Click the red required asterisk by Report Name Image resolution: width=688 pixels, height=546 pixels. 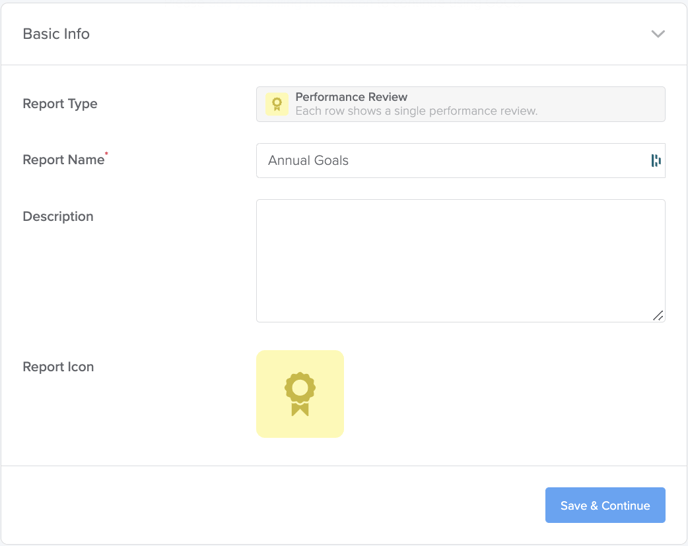click(106, 154)
